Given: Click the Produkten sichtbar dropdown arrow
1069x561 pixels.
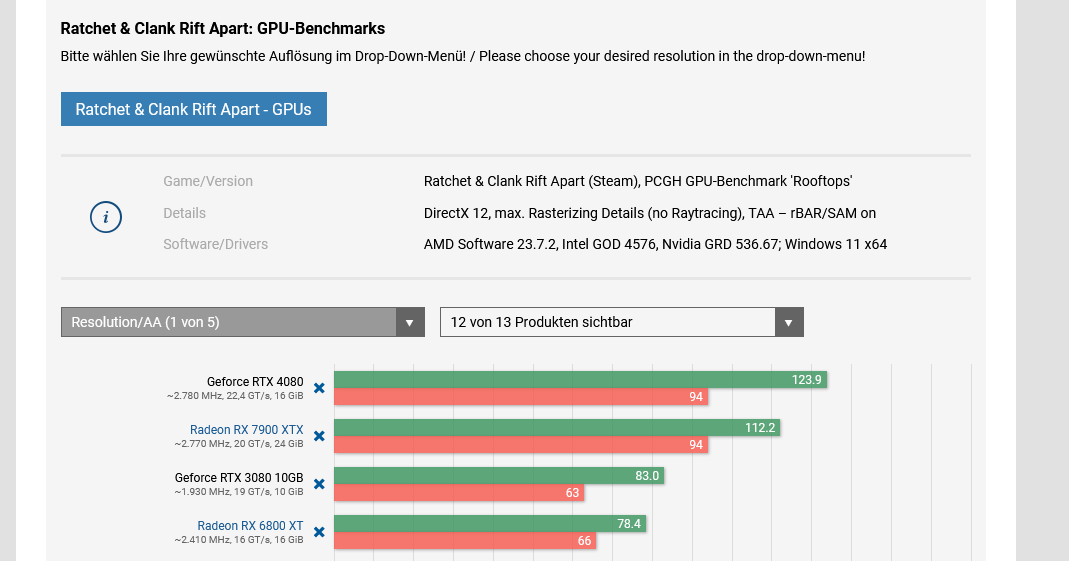Looking at the screenshot, I should 789,322.
